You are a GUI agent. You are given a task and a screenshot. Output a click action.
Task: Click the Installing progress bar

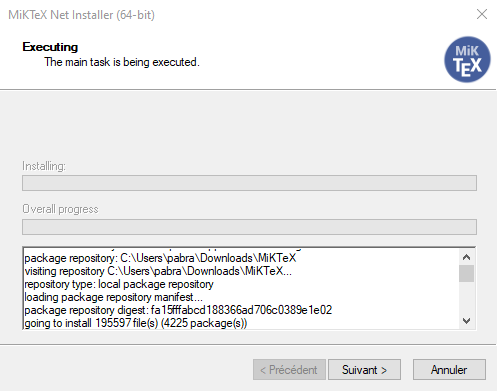[249, 183]
